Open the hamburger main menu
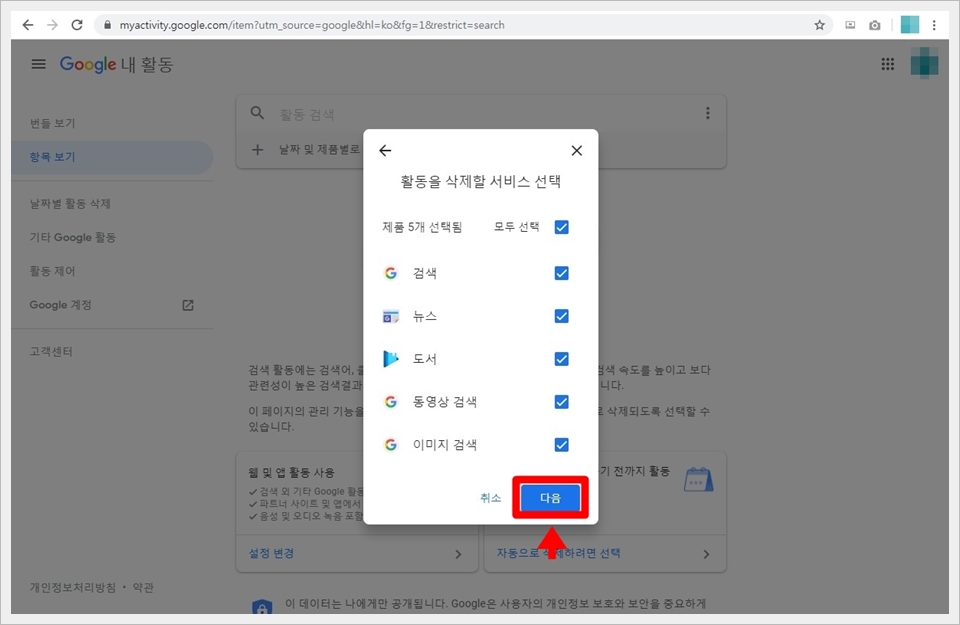Image resolution: width=960 pixels, height=625 pixels. click(x=39, y=64)
